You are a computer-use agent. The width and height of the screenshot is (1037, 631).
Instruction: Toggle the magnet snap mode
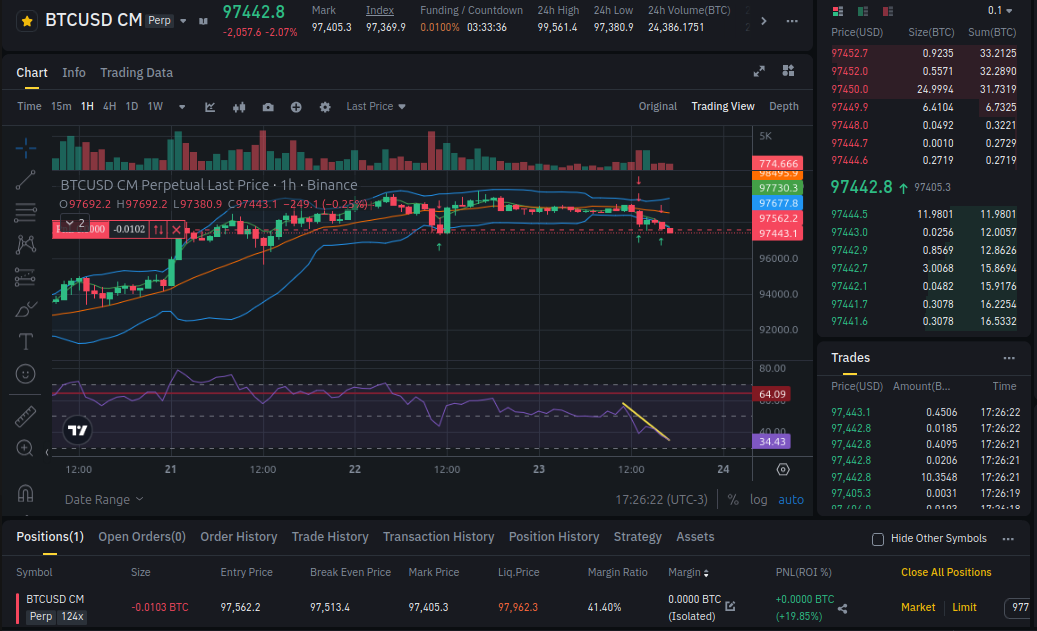tap(25, 493)
